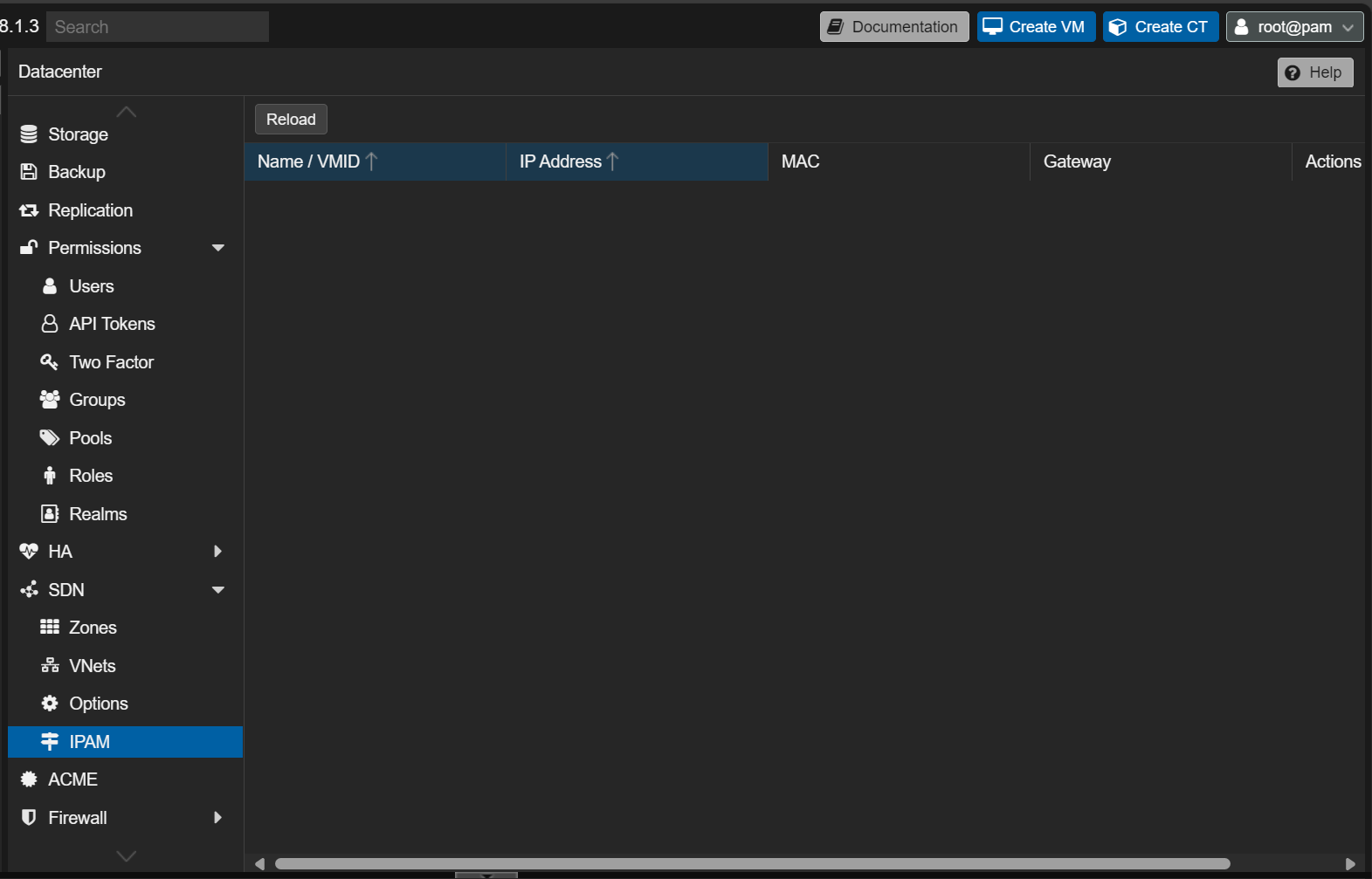Sort by the Name / VMID column

[x=376, y=161]
